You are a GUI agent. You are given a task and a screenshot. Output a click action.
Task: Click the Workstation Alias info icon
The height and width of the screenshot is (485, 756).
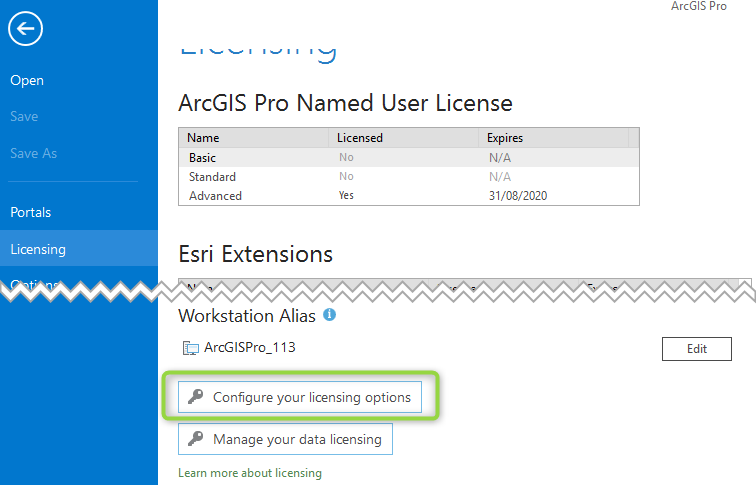[x=329, y=315]
